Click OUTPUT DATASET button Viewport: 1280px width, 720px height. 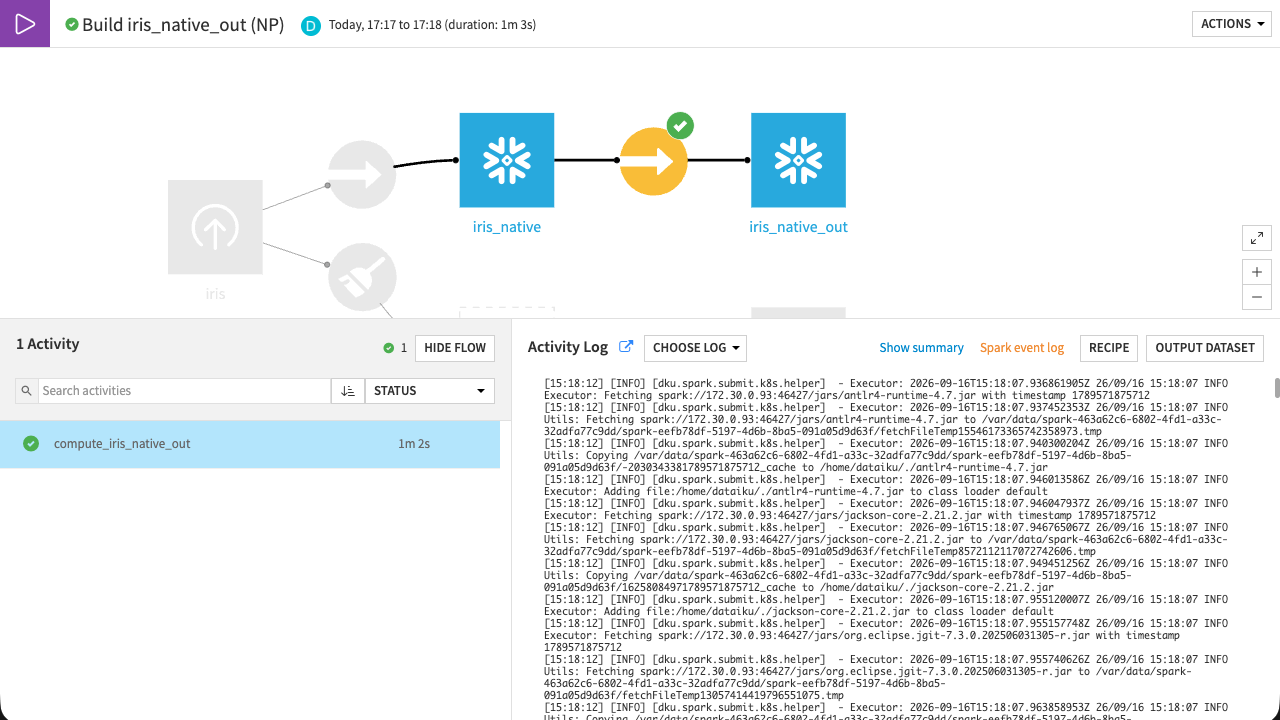pos(1205,348)
